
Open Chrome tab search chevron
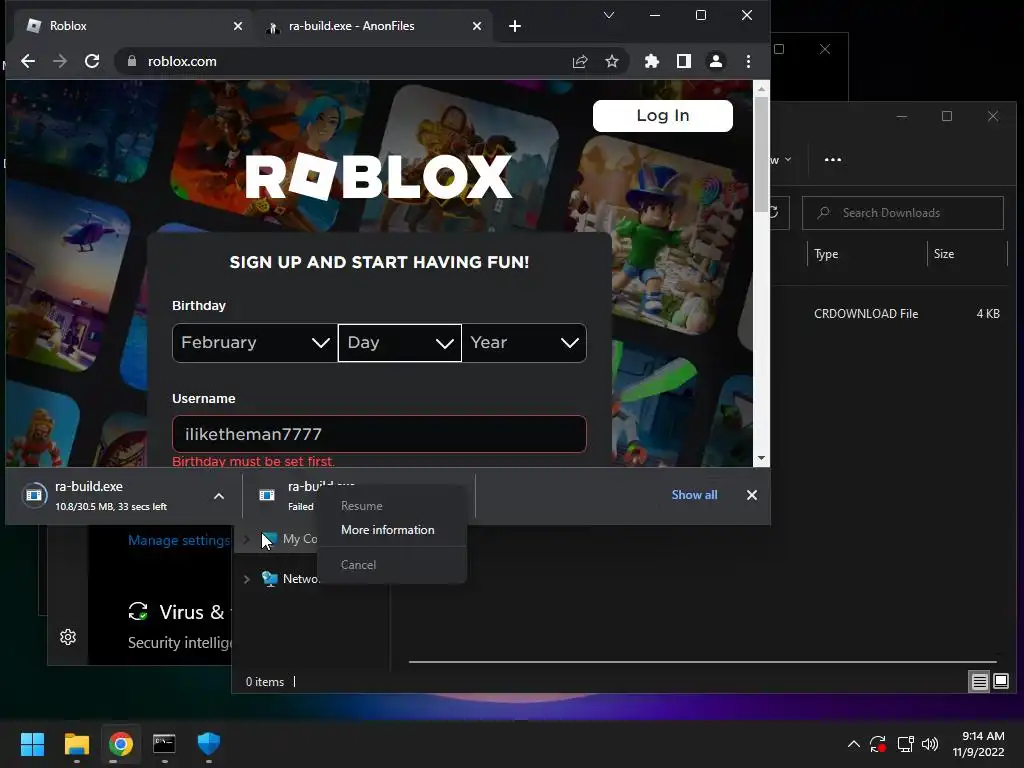coord(609,15)
